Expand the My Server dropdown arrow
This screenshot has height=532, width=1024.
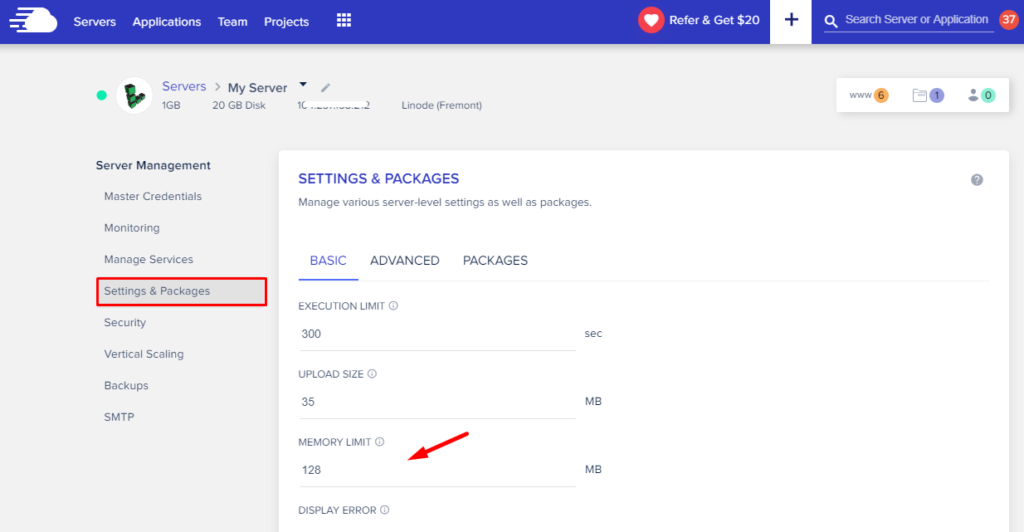(x=303, y=85)
